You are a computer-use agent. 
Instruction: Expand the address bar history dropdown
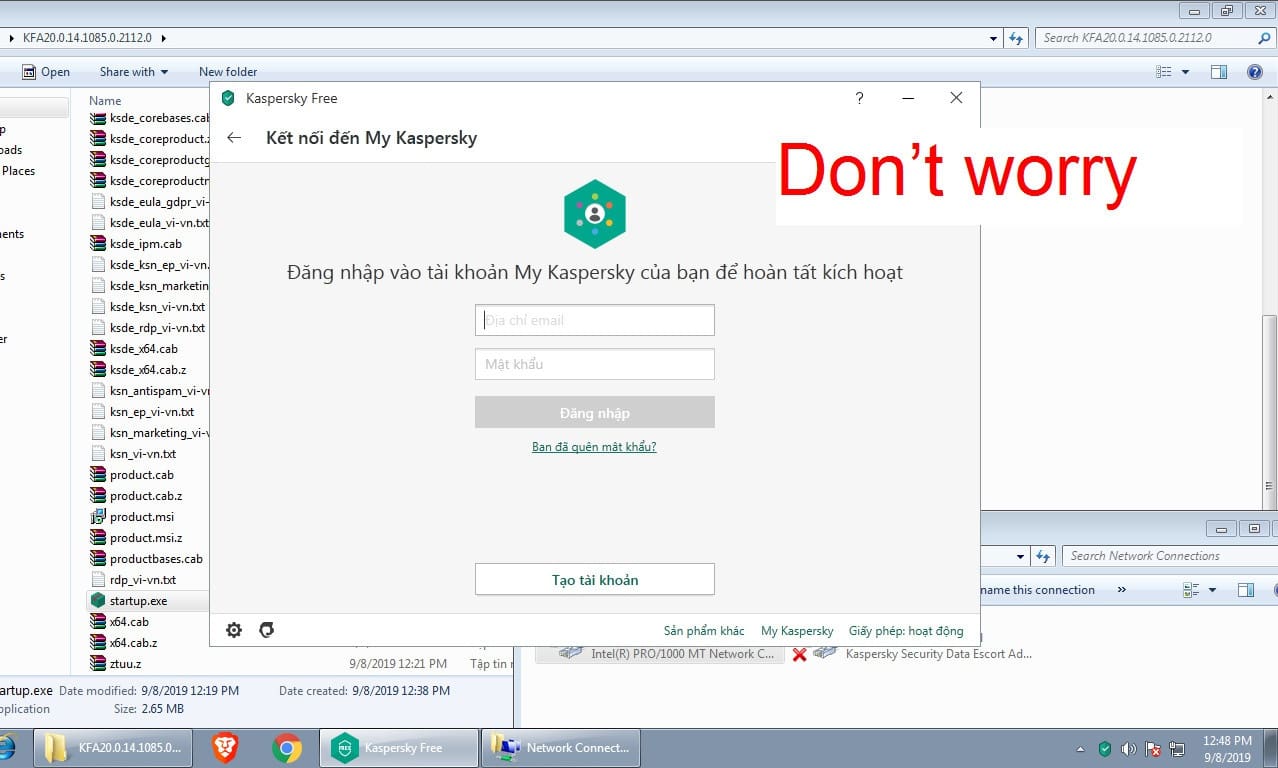point(993,38)
